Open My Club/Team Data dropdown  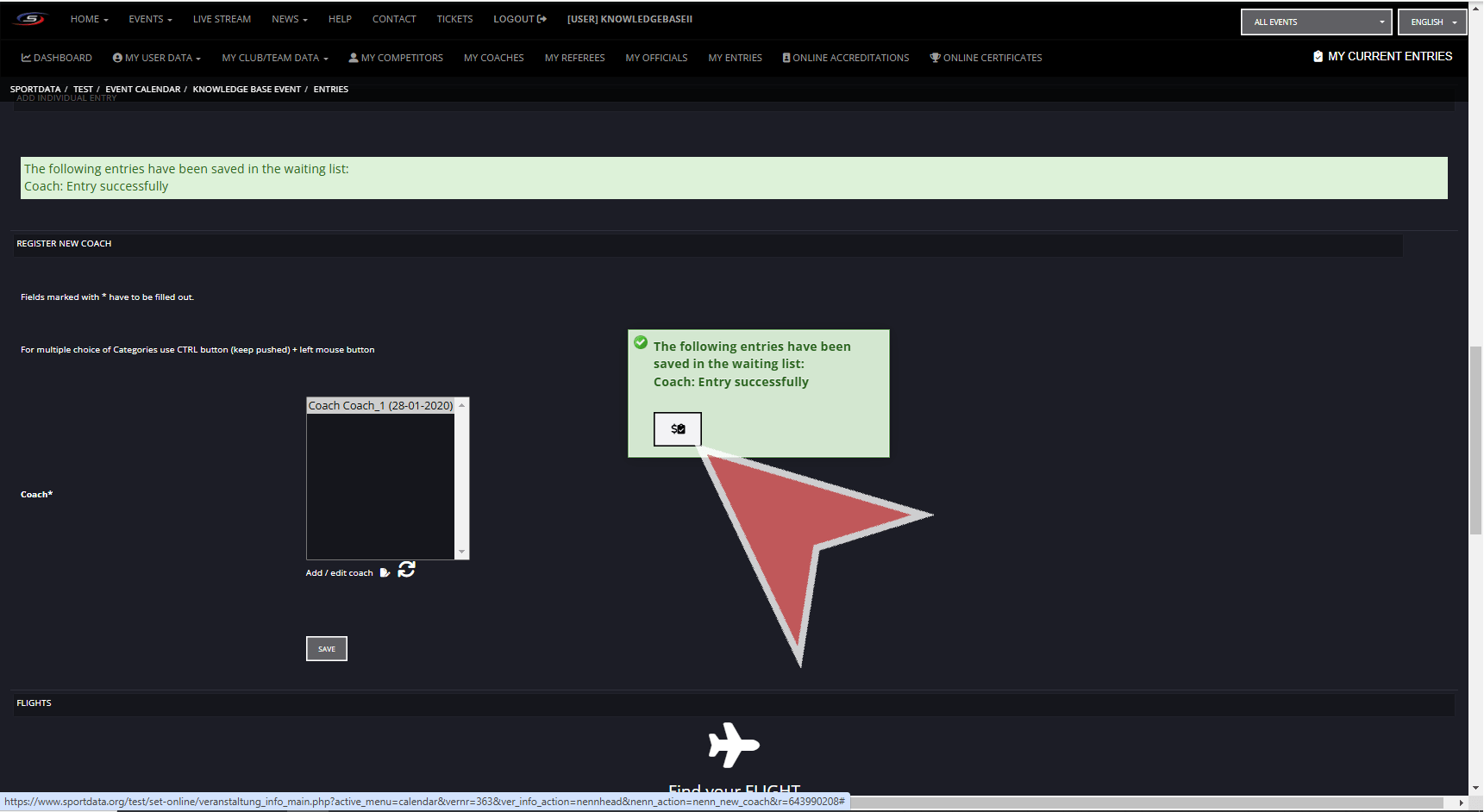274,58
